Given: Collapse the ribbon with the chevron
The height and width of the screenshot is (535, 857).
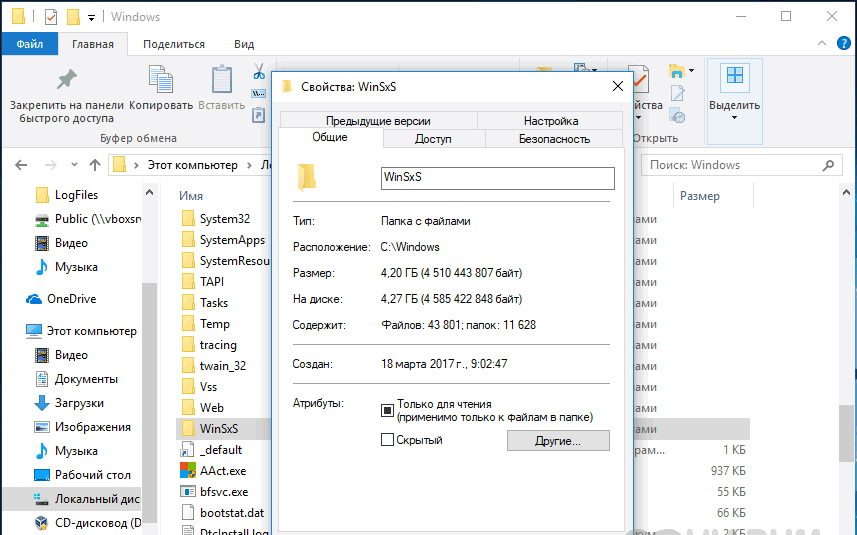Looking at the screenshot, I should point(821,43).
